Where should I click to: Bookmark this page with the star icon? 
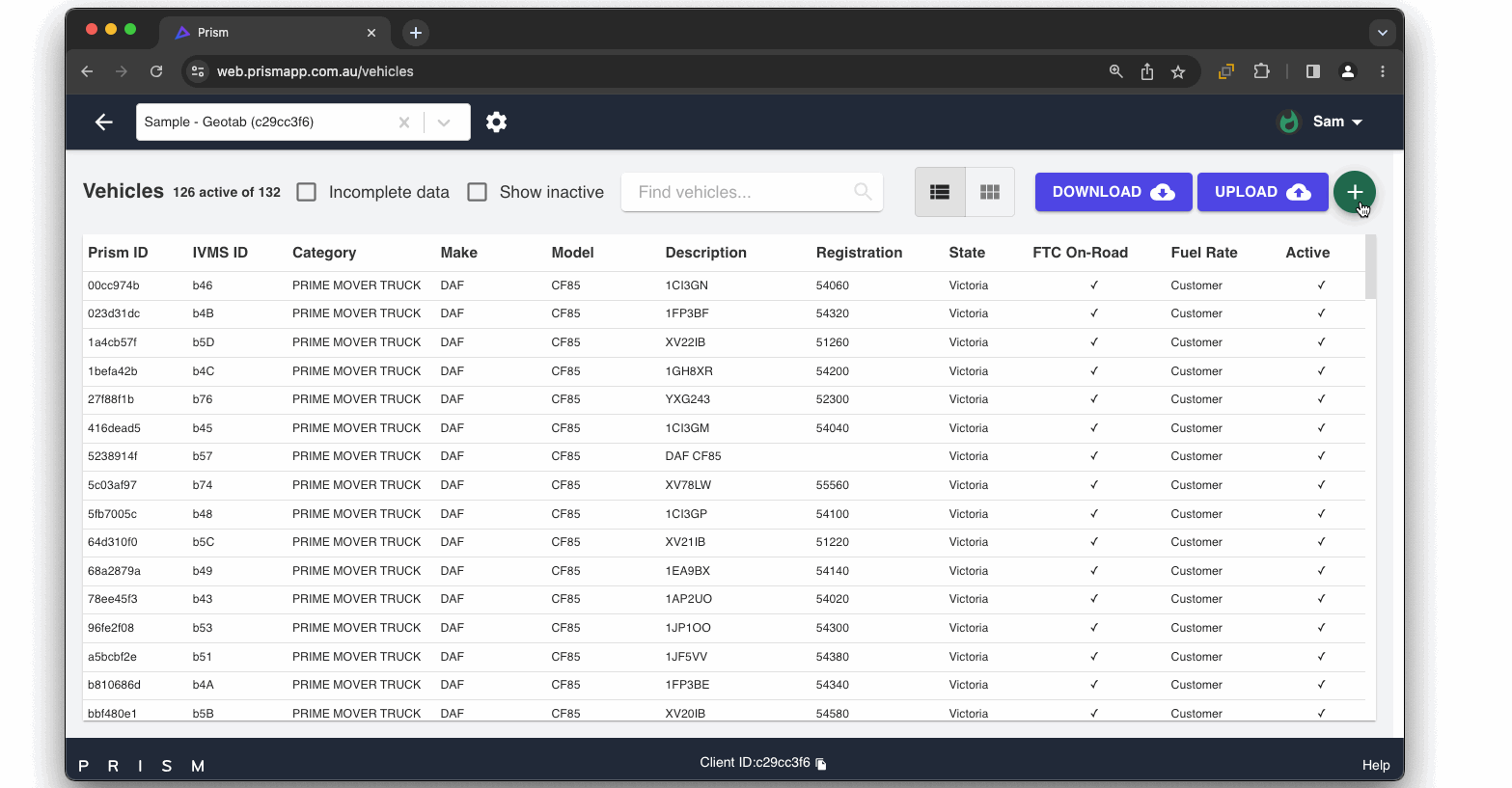pos(1178,71)
